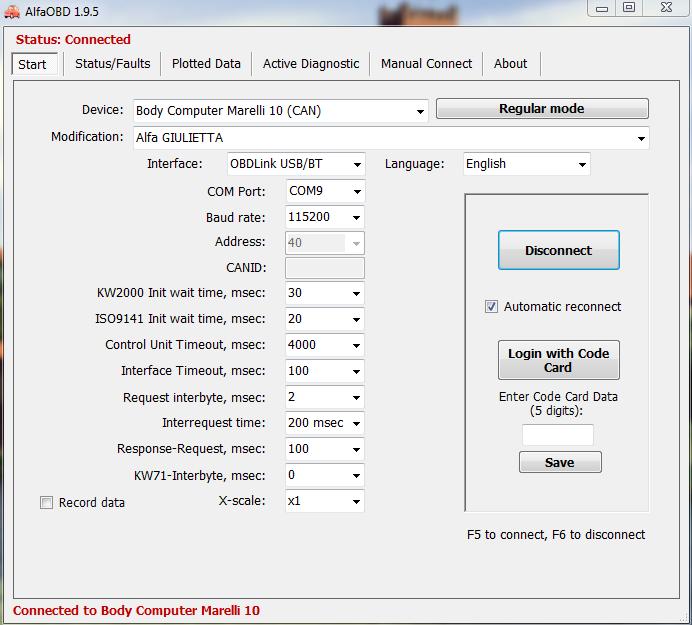Select the Start tab
This screenshot has height=625, width=692.
pyautogui.click(x=34, y=64)
